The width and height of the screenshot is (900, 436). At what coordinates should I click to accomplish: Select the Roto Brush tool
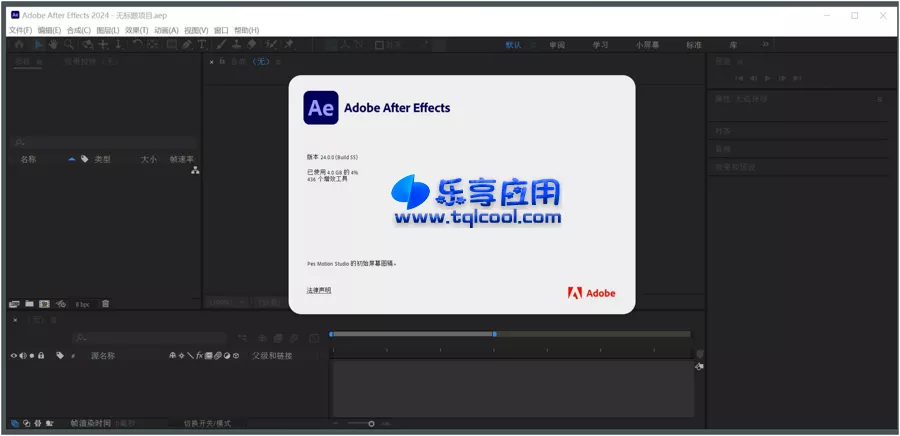tap(271, 45)
